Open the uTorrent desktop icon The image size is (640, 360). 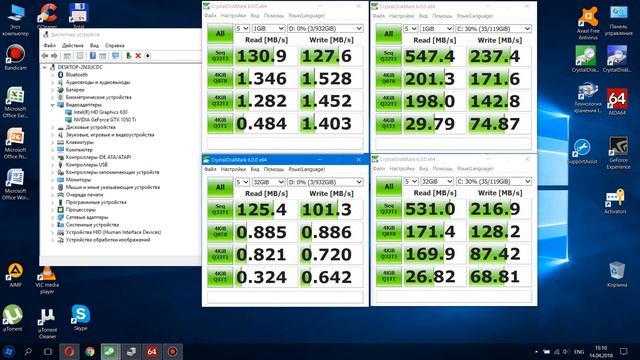click(13, 318)
